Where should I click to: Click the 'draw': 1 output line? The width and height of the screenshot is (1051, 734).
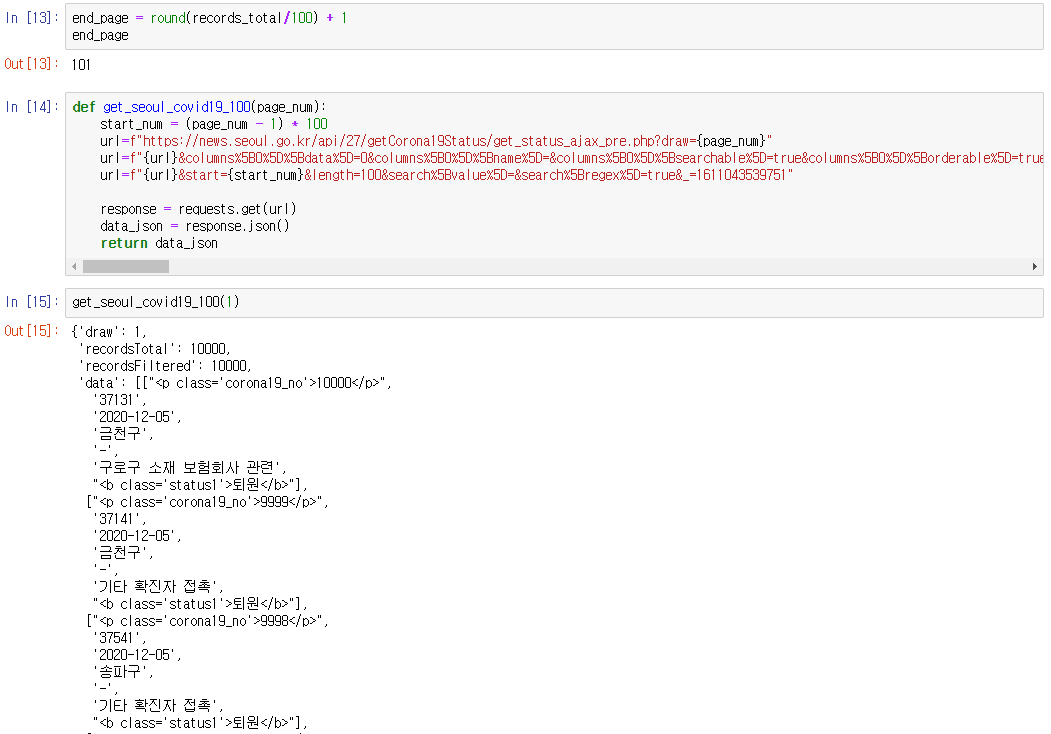pyautogui.click(x=109, y=332)
